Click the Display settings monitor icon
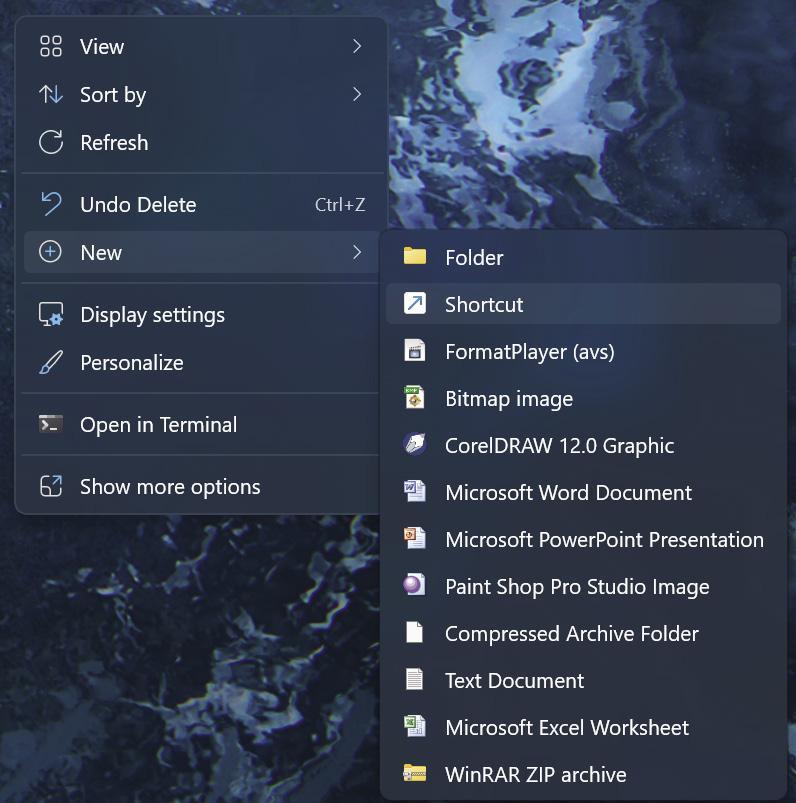Viewport: 796px width, 803px height. (x=51, y=314)
